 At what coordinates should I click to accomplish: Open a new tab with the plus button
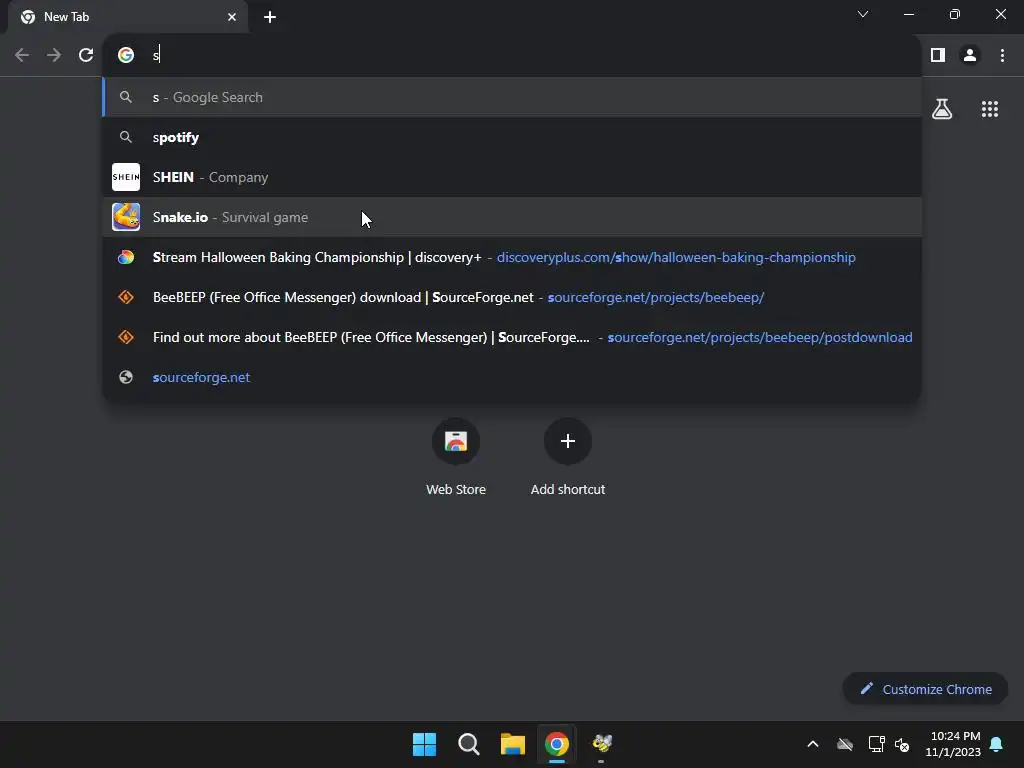(270, 17)
